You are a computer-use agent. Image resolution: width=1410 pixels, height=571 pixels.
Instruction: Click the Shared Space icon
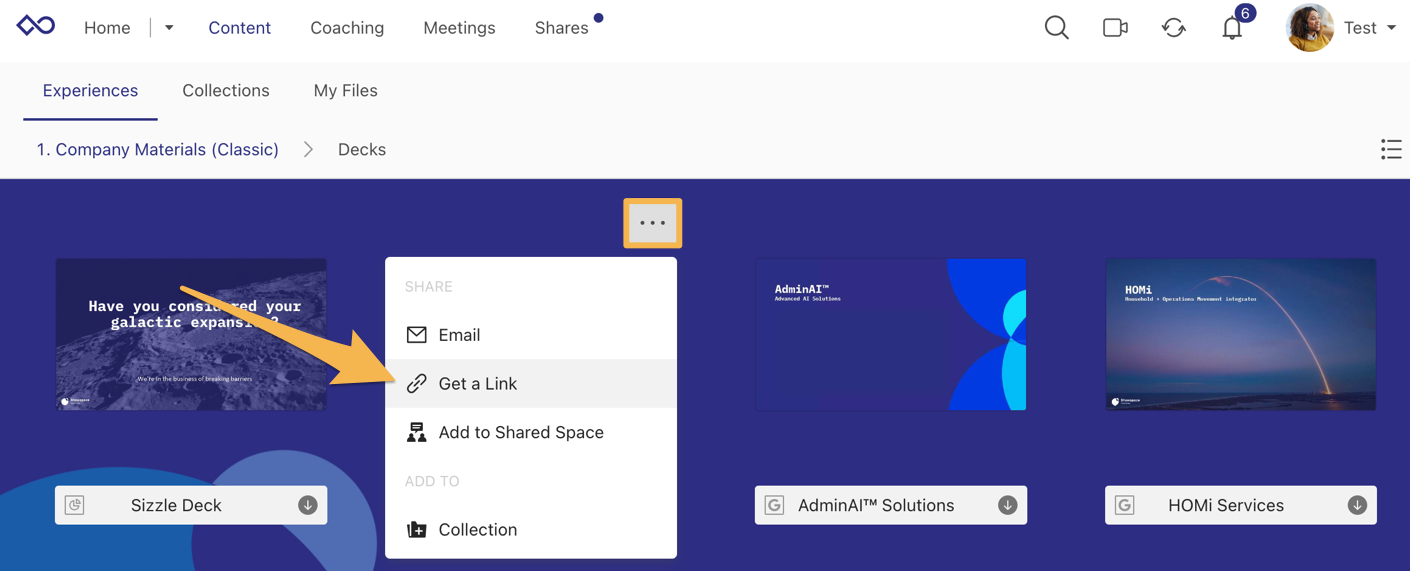pos(416,432)
